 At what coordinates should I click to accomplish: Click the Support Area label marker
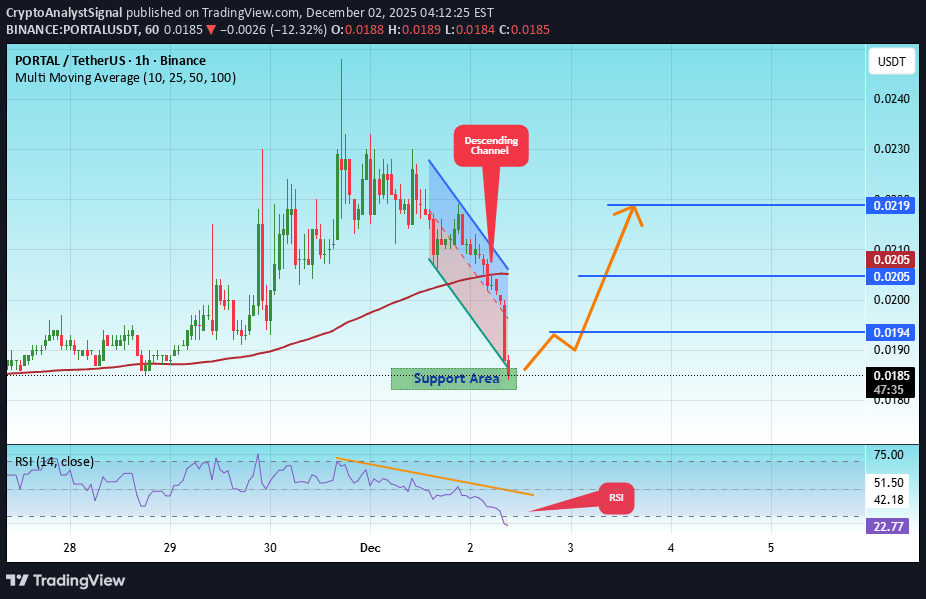click(x=455, y=378)
